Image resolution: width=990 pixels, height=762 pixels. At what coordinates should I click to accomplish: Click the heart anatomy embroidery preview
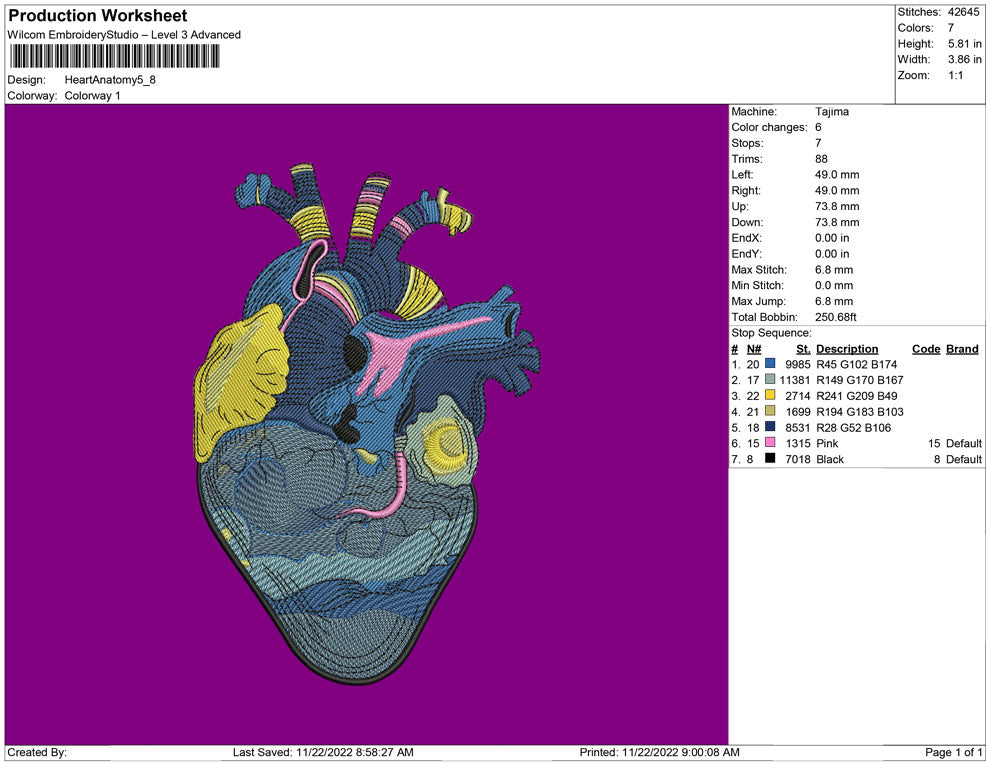coord(366,424)
